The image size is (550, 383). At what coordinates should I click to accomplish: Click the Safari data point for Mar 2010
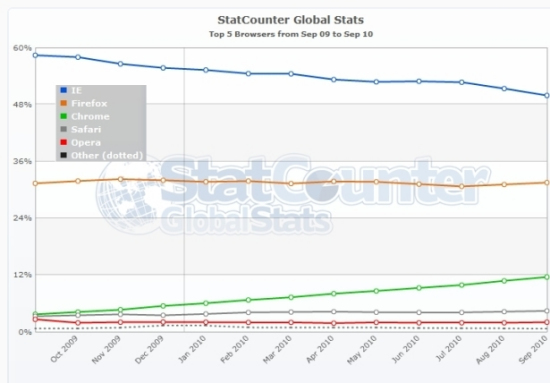tap(291, 312)
